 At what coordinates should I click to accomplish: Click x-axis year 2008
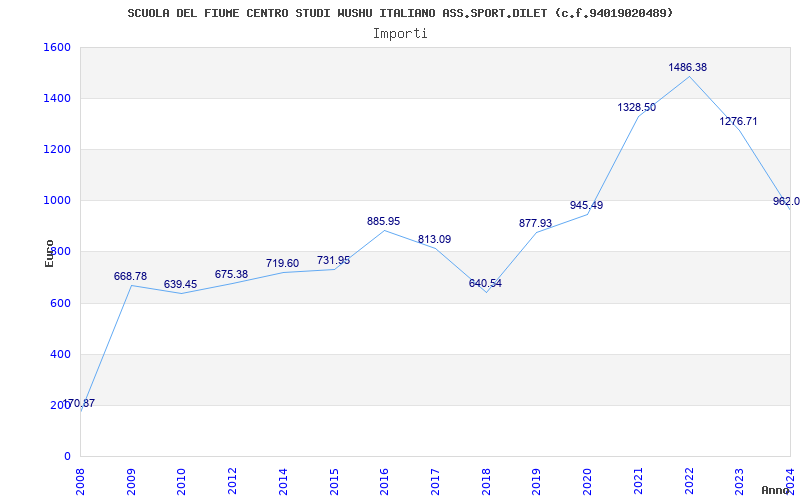pyautogui.click(x=80, y=481)
